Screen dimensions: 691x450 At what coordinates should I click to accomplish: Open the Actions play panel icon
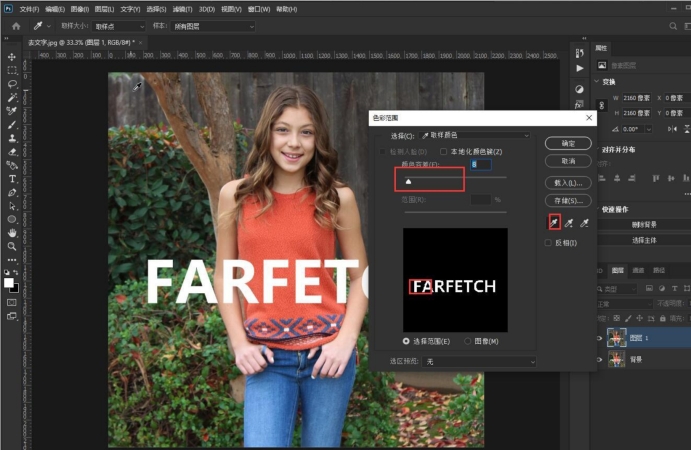(x=580, y=68)
